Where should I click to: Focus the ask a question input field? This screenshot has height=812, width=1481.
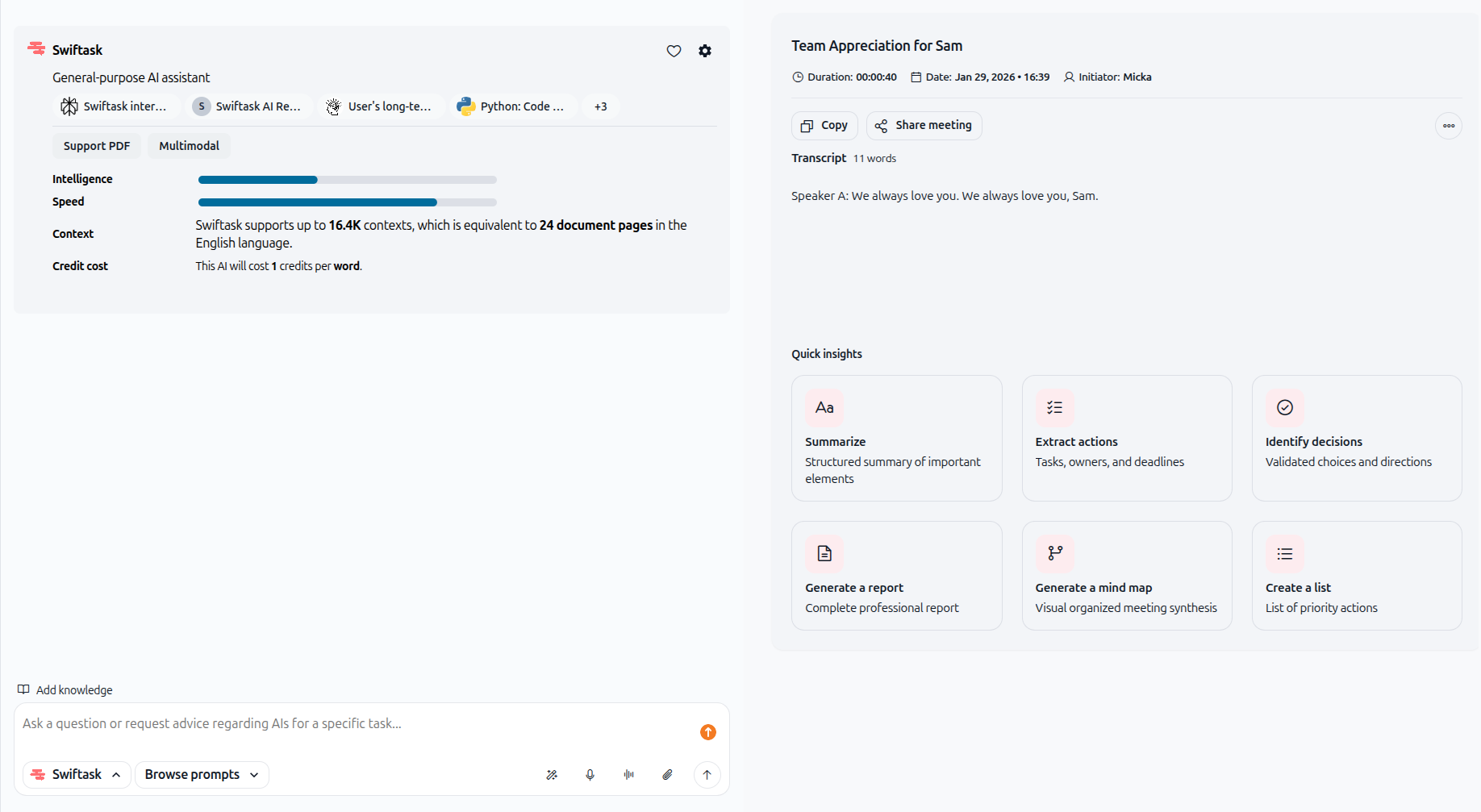(355, 724)
